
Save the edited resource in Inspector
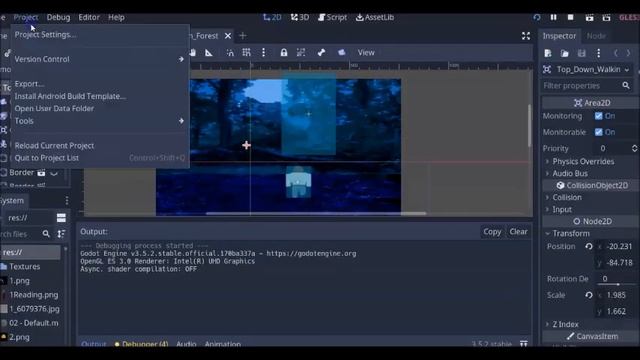click(x=582, y=53)
